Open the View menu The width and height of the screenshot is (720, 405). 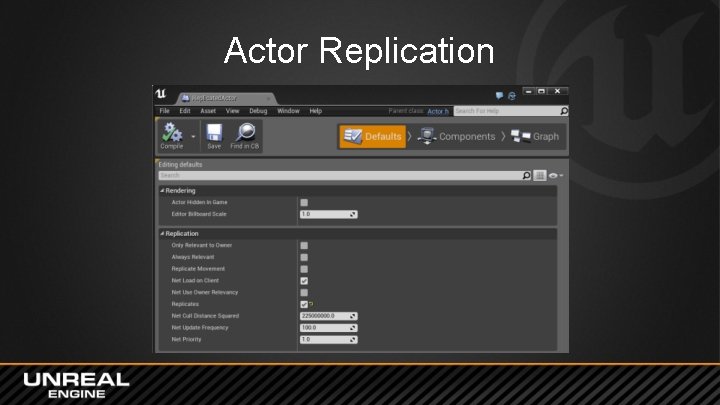coord(232,111)
